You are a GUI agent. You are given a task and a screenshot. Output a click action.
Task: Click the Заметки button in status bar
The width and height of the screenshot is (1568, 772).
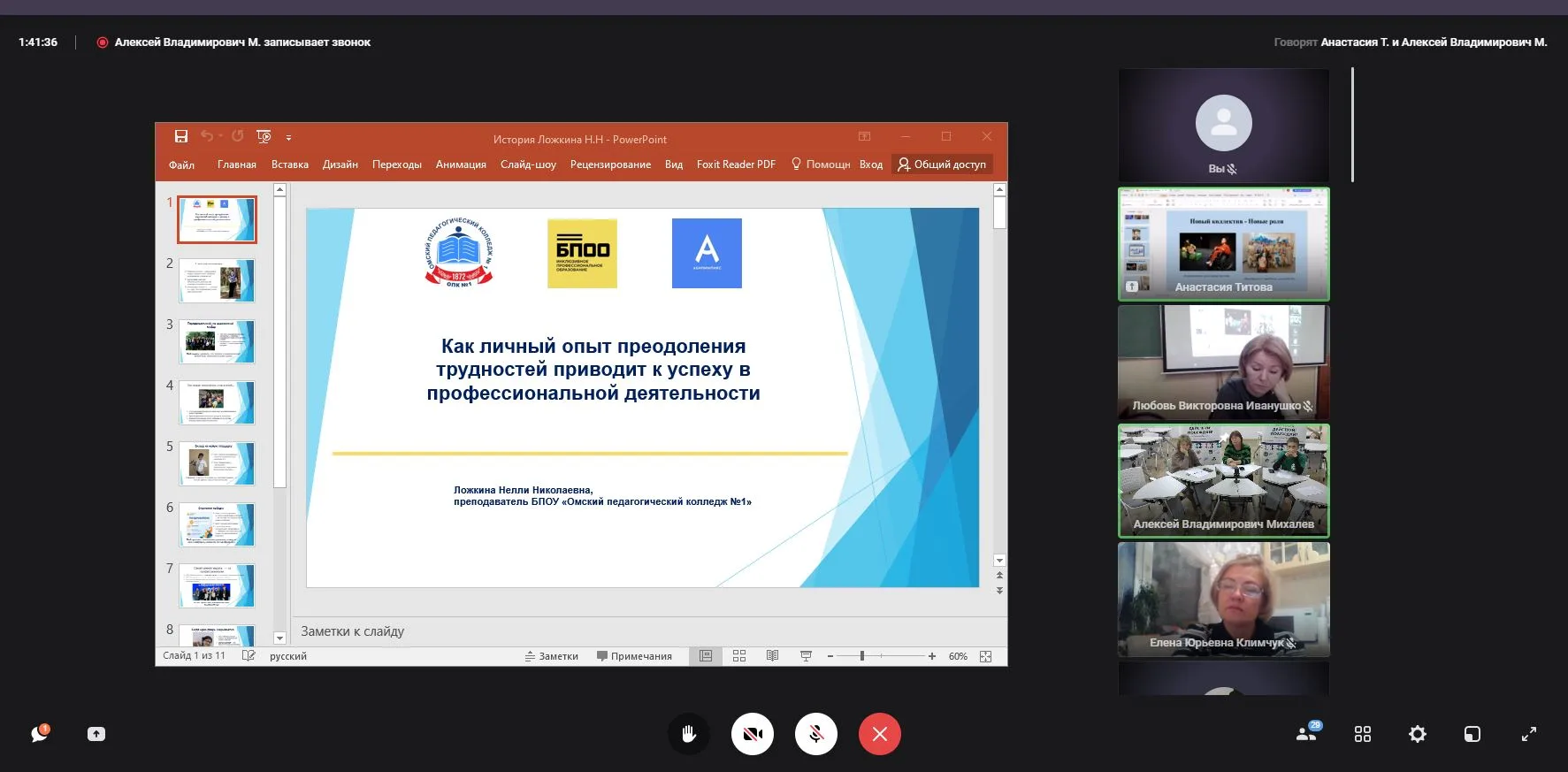pos(552,656)
